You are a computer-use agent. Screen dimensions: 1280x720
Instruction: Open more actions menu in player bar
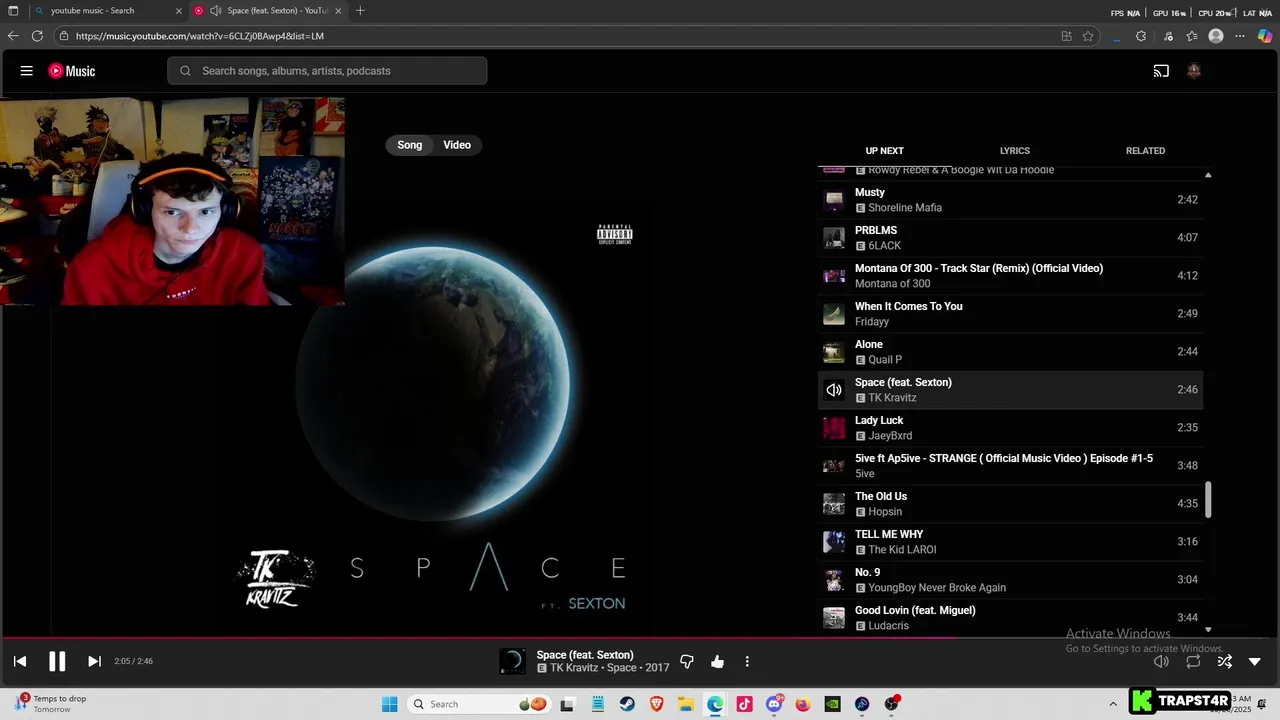(x=747, y=661)
